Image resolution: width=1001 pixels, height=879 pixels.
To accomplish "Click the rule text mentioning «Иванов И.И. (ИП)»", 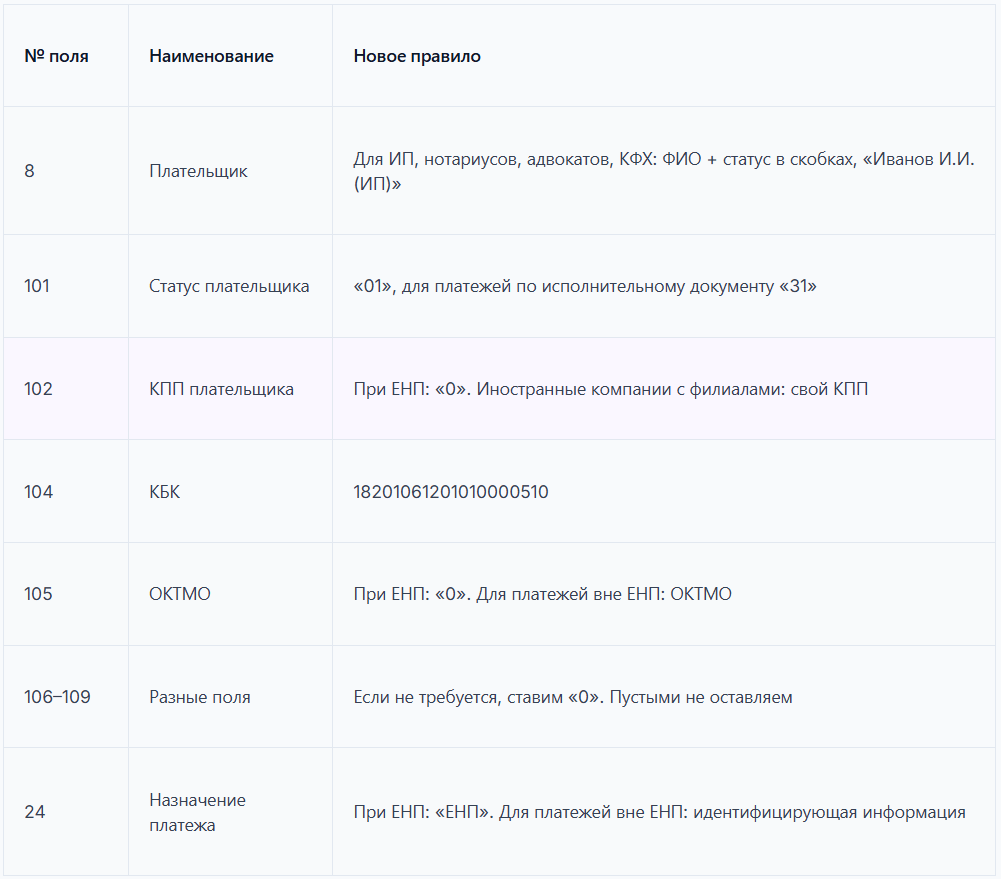I will click(x=663, y=171).
